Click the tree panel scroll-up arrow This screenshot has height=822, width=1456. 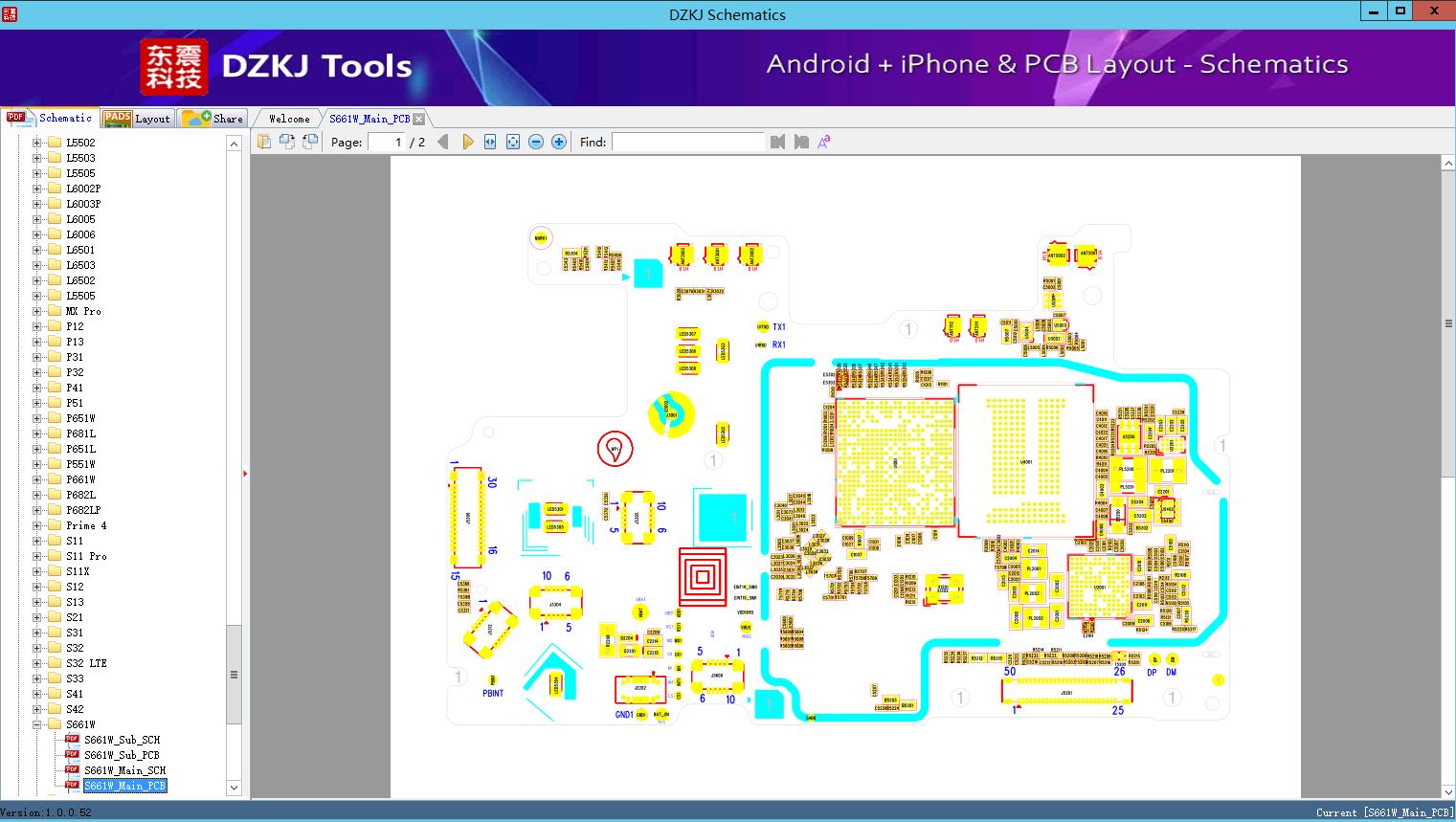(x=234, y=143)
